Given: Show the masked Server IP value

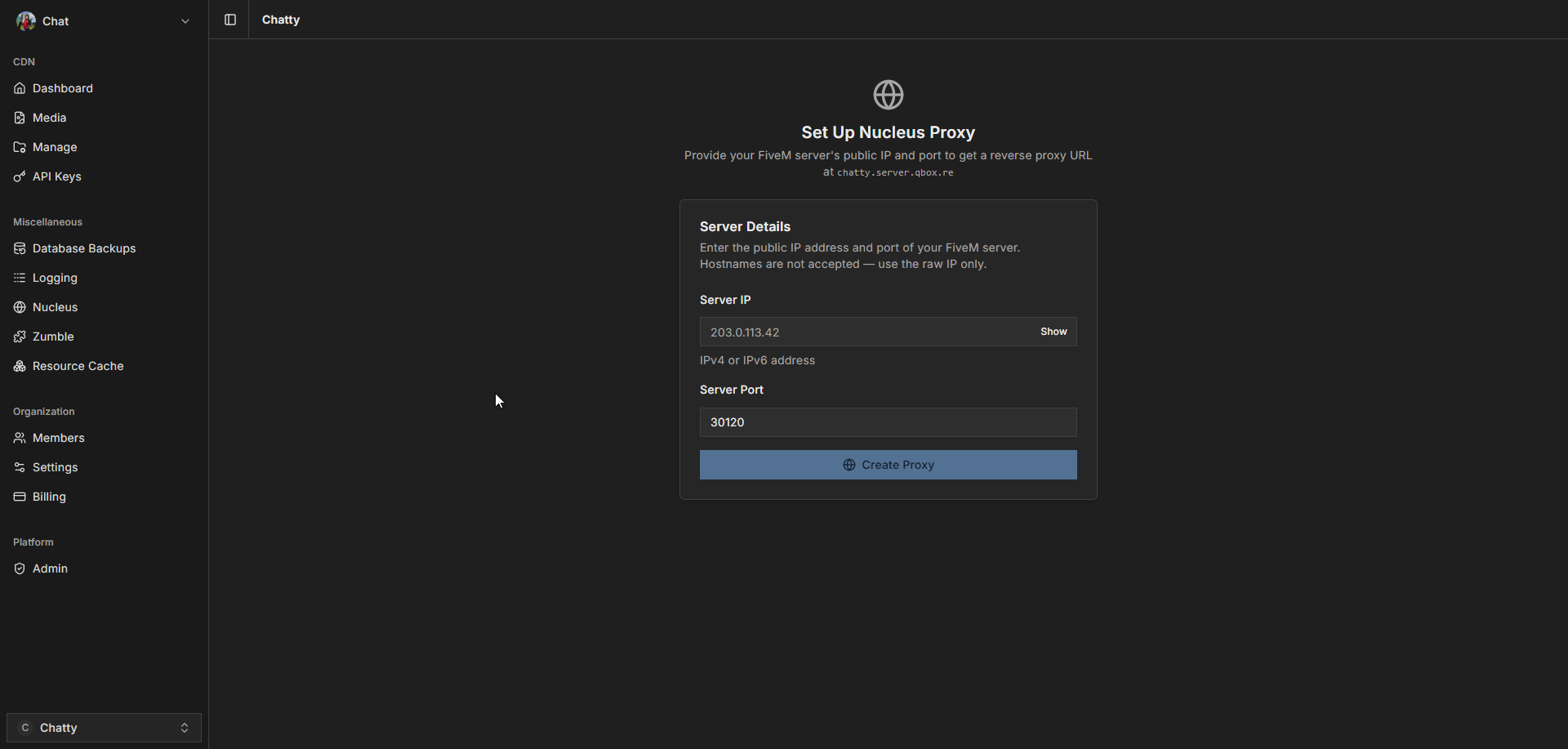Looking at the screenshot, I should [x=1053, y=332].
